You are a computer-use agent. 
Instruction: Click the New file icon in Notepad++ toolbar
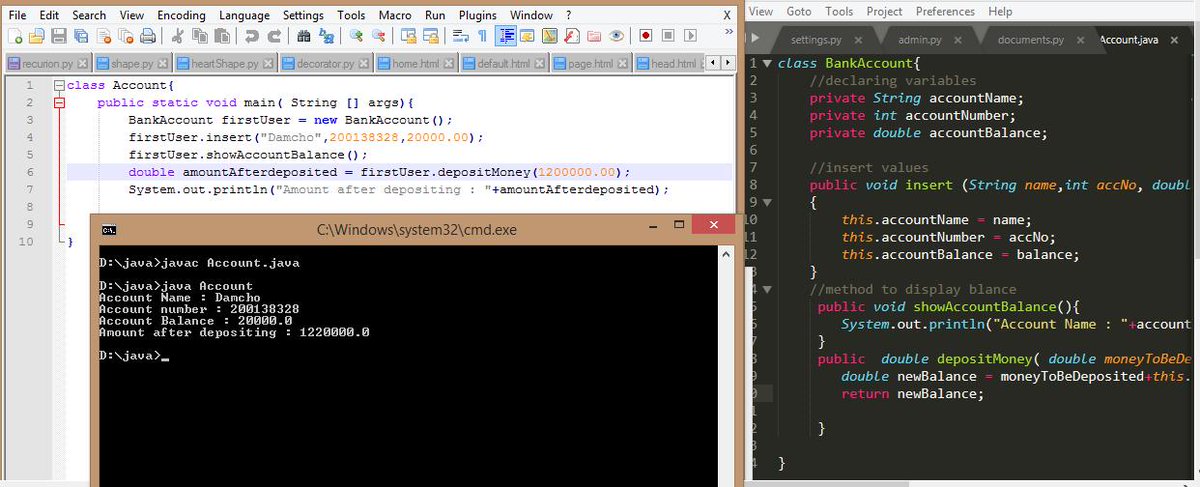(14, 36)
